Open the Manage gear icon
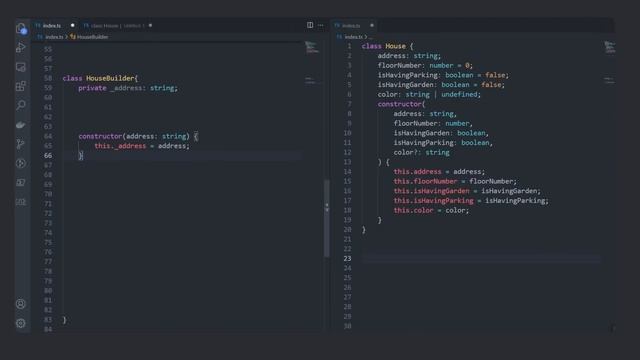Screen dimensions: 640x360 [x=21, y=323]
